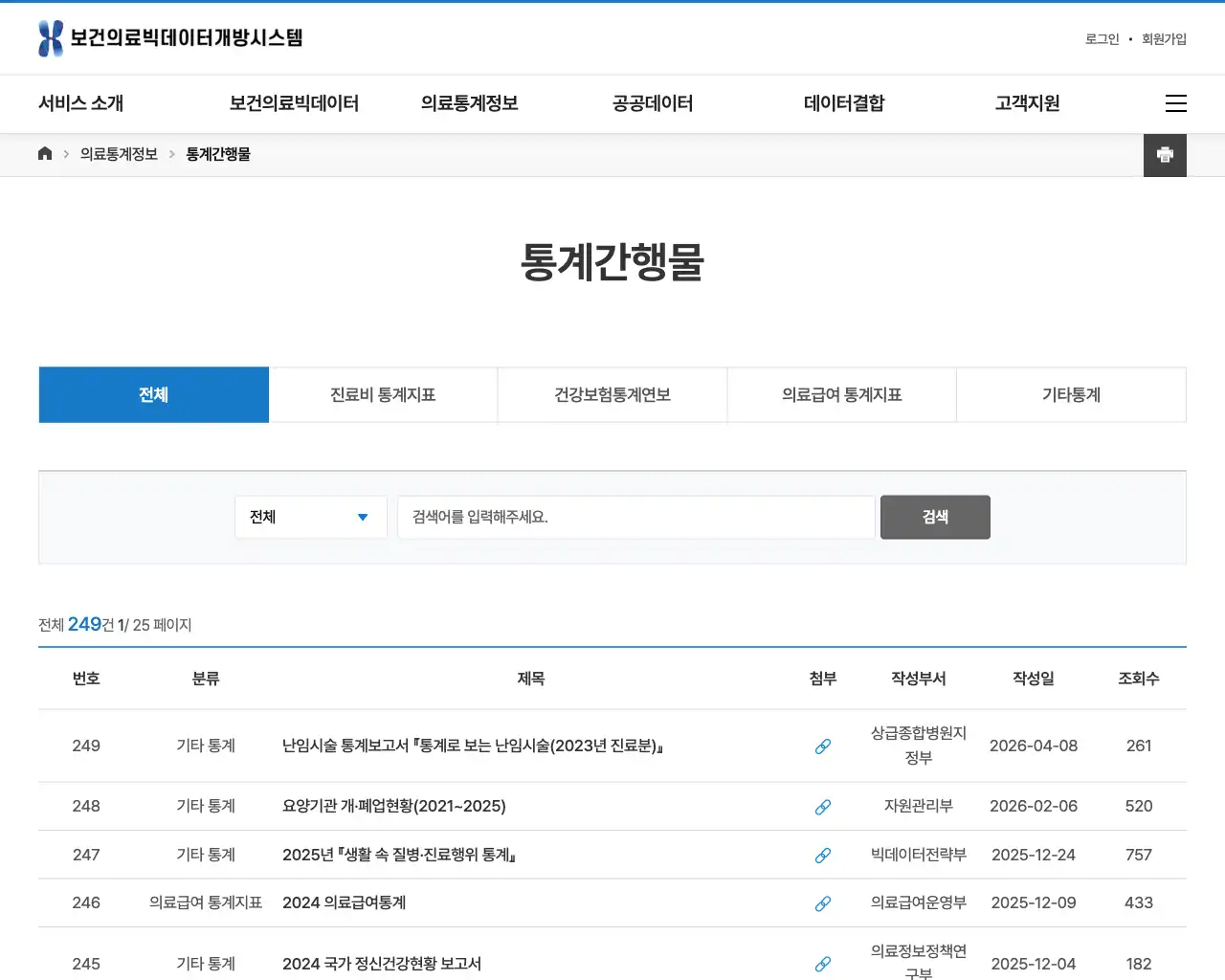
Task: Click the site logo 보건의료빅데이터개방시스템
Action: (170, 38)
